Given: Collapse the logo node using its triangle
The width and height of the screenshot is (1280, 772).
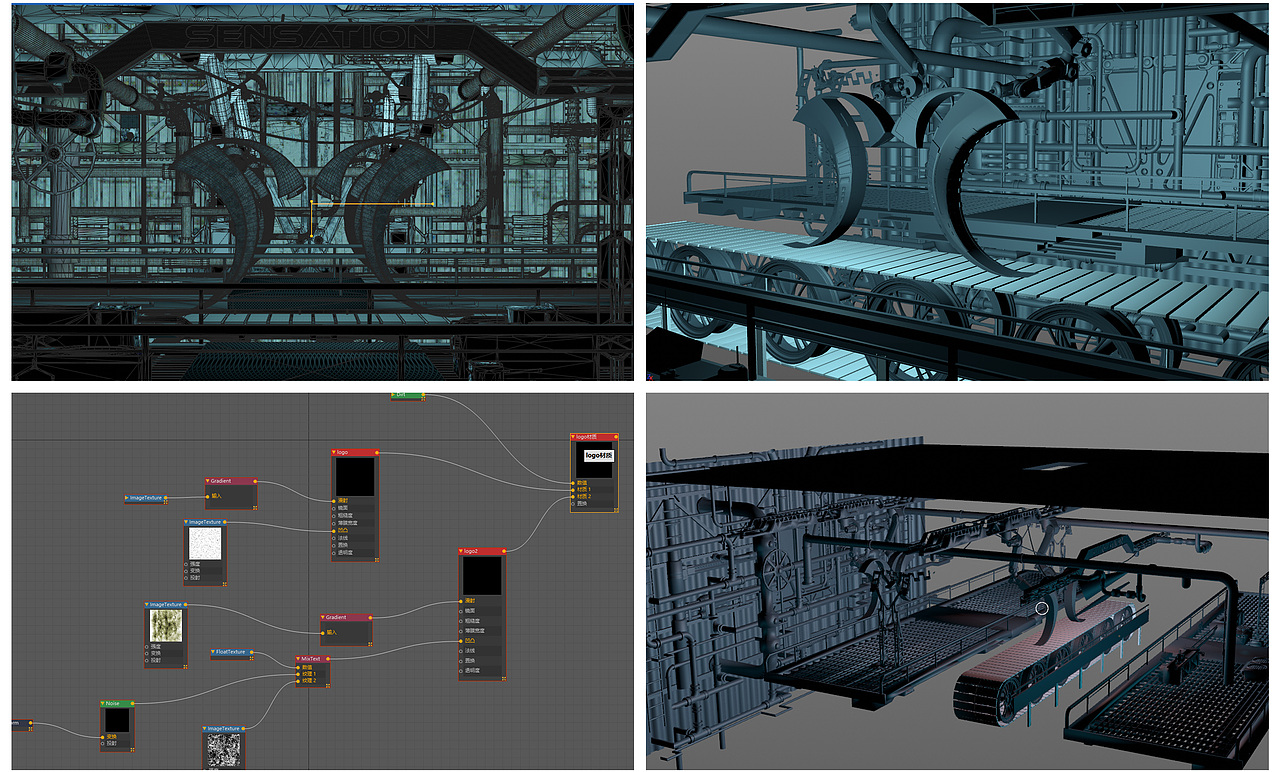Looking at the screenshot, I should [x=334, y=452].
